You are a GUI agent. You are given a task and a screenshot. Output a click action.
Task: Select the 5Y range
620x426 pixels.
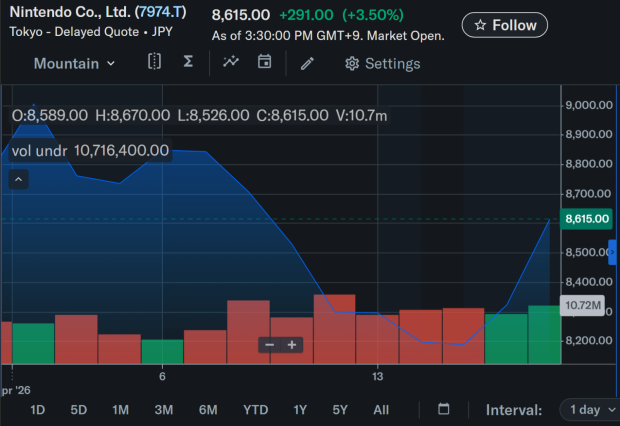(340, 410)
